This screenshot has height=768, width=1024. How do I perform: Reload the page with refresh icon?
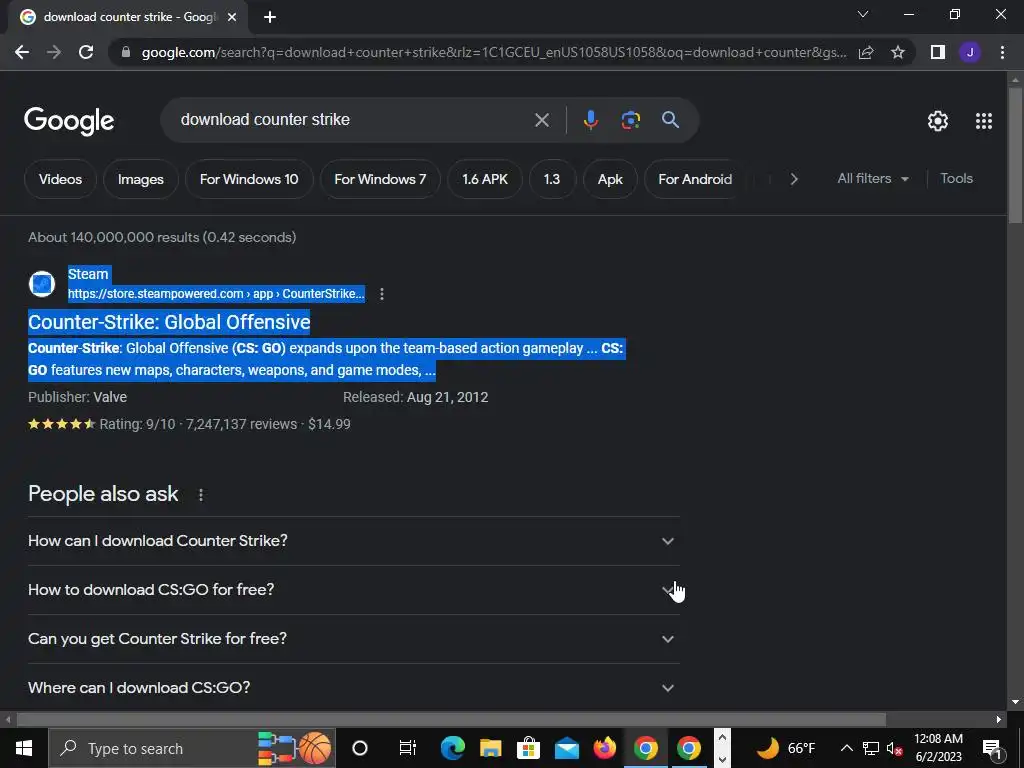tap(86, 52)
